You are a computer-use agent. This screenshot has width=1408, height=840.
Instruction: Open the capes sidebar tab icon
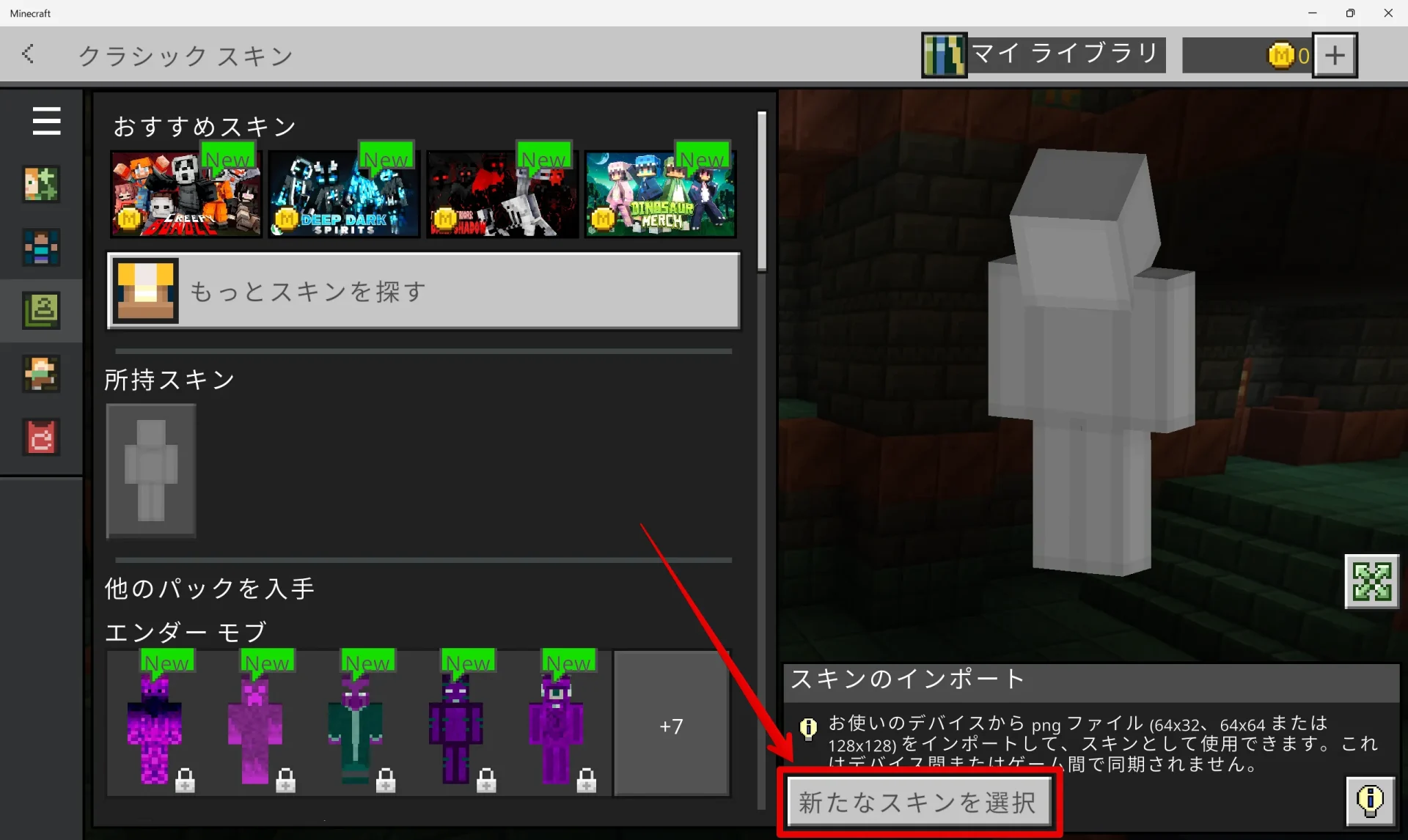point(41,374)
